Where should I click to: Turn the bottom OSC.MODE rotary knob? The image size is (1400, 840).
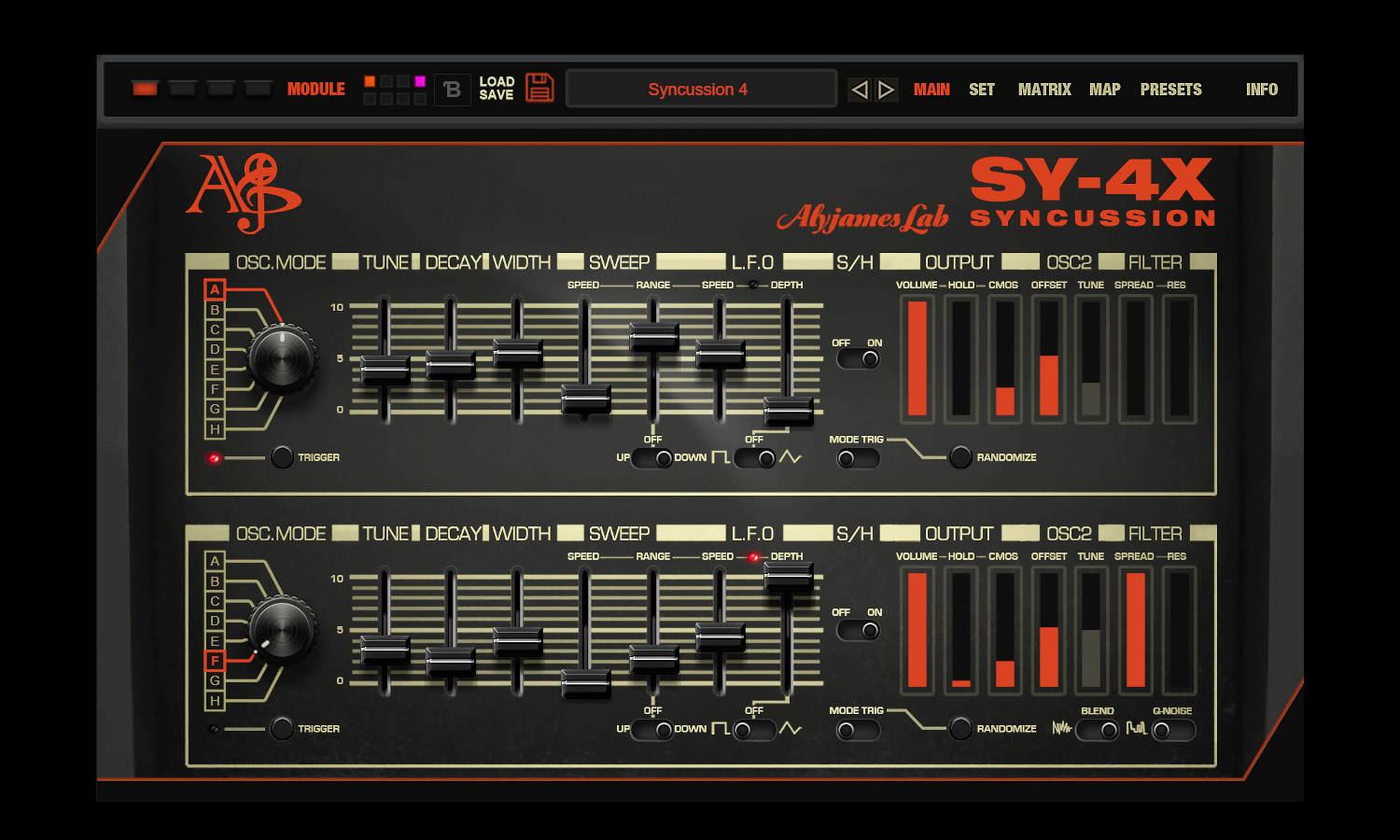coord(282,630)
